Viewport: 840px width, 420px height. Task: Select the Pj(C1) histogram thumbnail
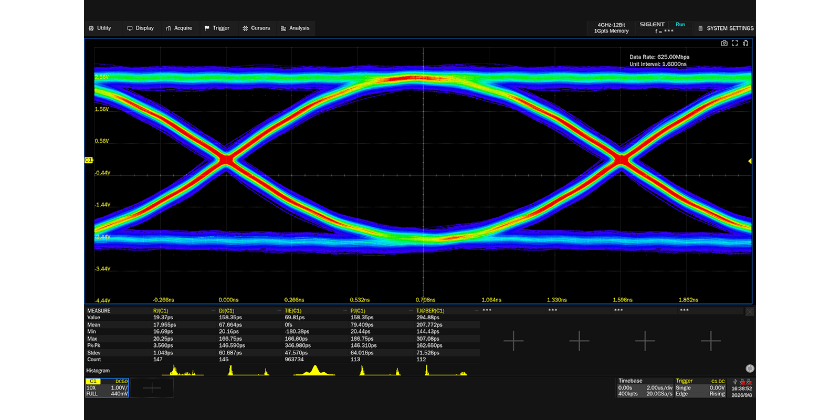tap(380, 370)
